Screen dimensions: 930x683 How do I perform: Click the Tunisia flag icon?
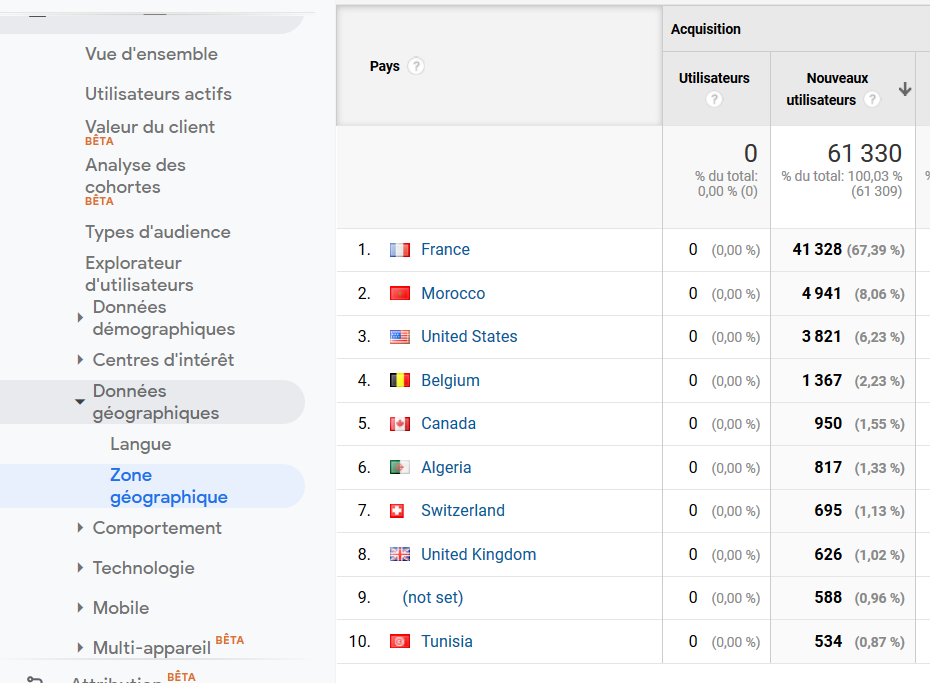pyautogui.click(x=399, y=642)
